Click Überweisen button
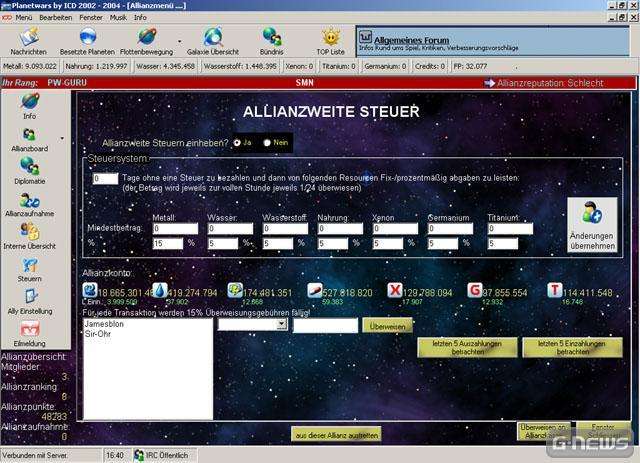This screenshot has height=463, width=640. pyautogui.click(x=387, y=326)
